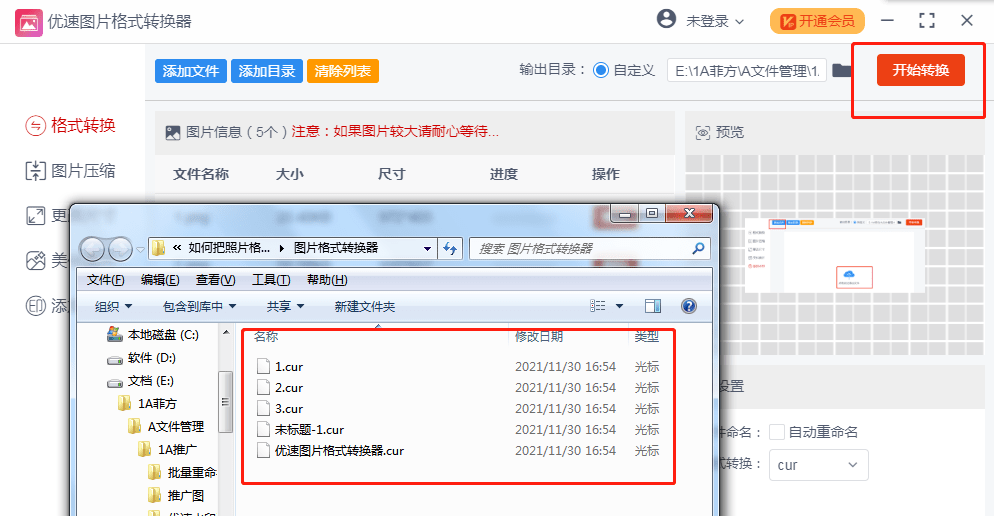Open the 共享 dropdown
Image resolution: width=994 pixels, height=516 pixels.
285,307
